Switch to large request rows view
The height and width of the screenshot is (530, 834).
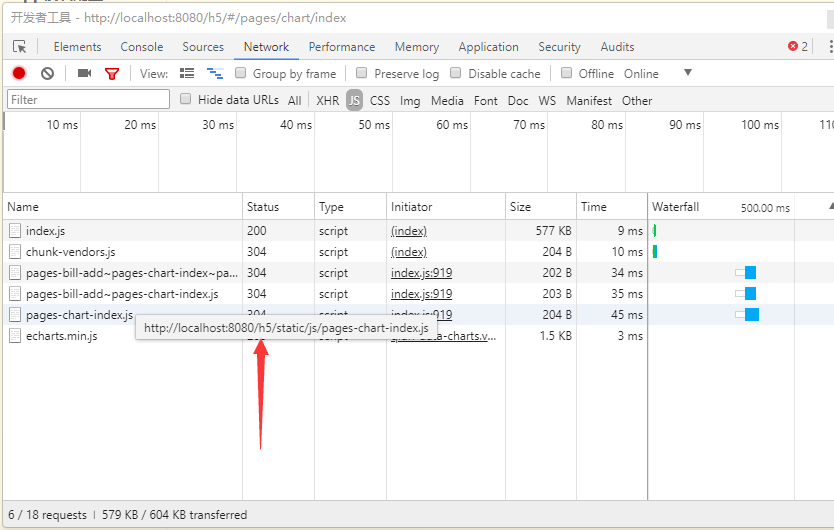point(187,73)
